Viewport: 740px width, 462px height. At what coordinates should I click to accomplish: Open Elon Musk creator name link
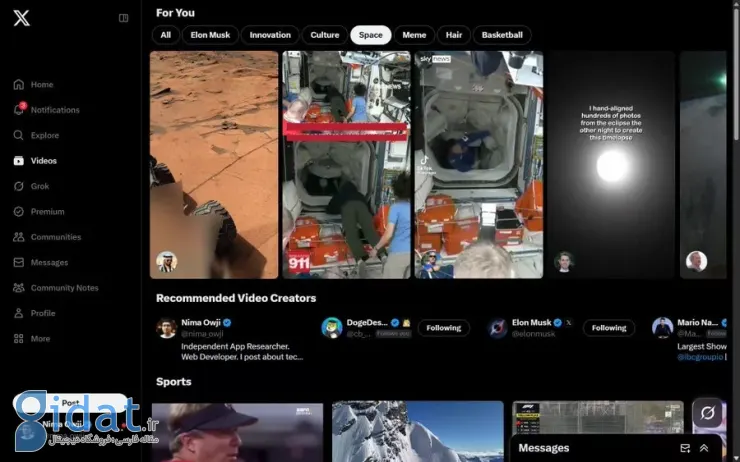(x=531, y=323)
